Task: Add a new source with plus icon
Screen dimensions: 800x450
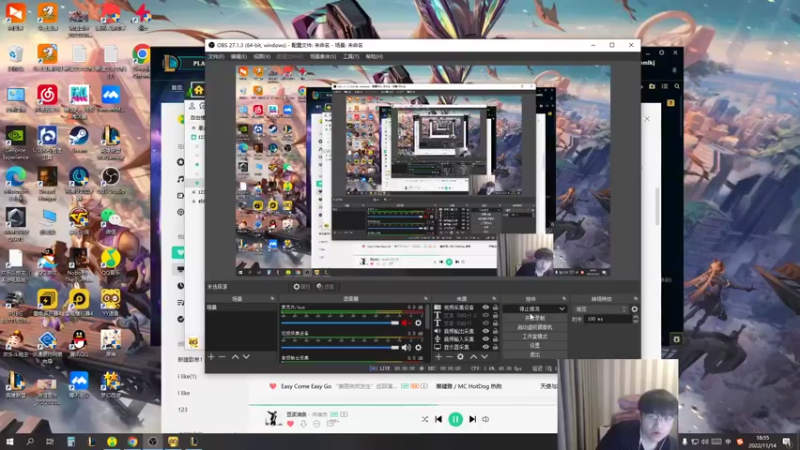Action: [x=438, y=357]
